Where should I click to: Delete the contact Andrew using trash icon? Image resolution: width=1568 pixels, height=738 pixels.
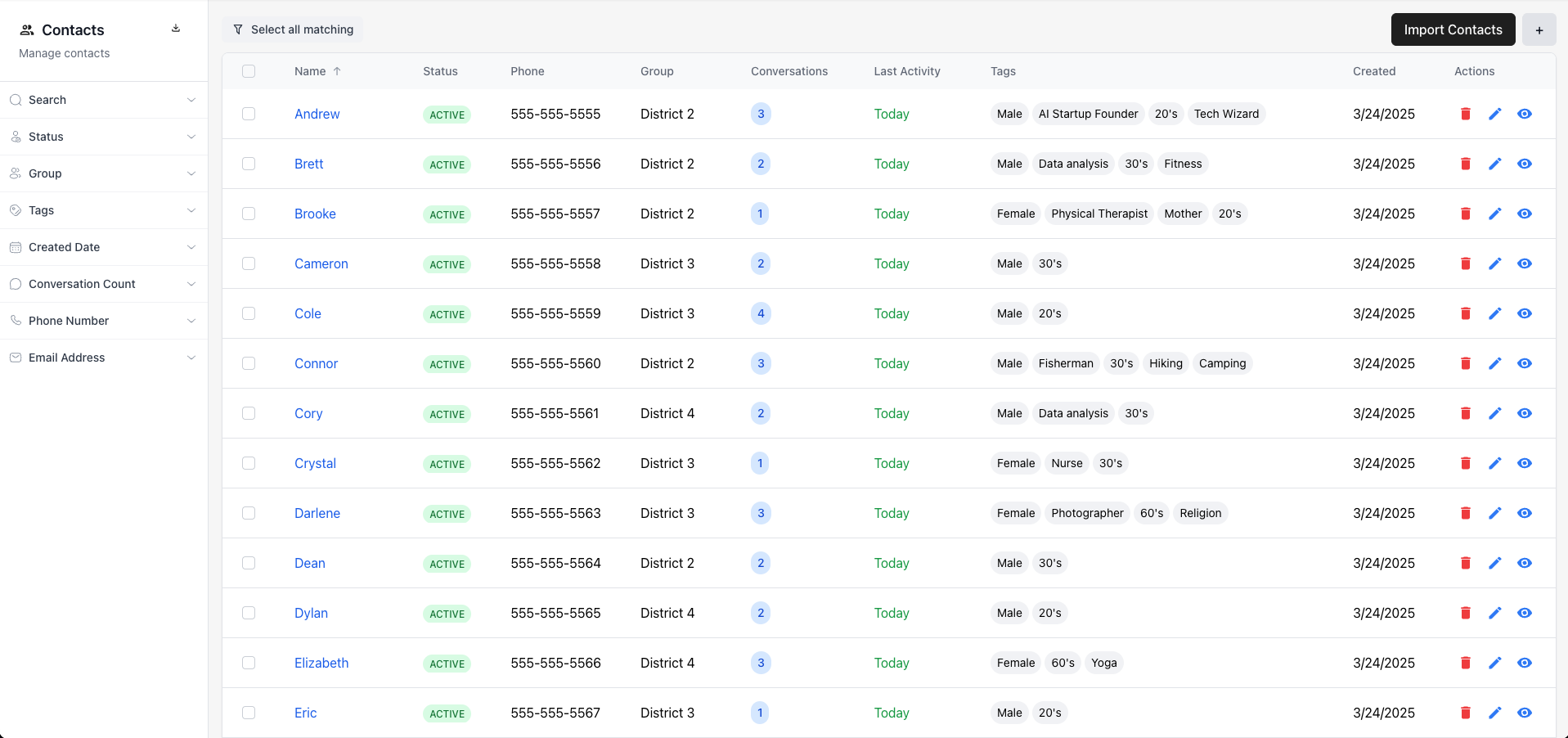pyautogui.click(x=1464, y=115)
